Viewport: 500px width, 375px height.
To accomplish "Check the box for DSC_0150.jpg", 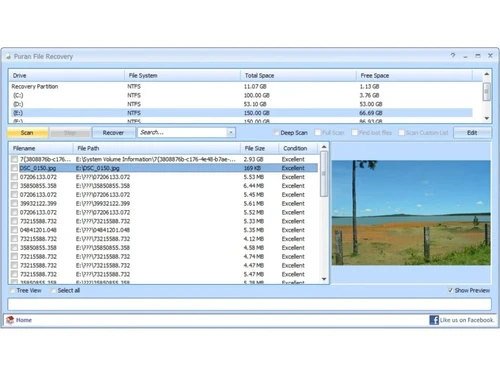I will pyautogui.click(x=14, y=168).
